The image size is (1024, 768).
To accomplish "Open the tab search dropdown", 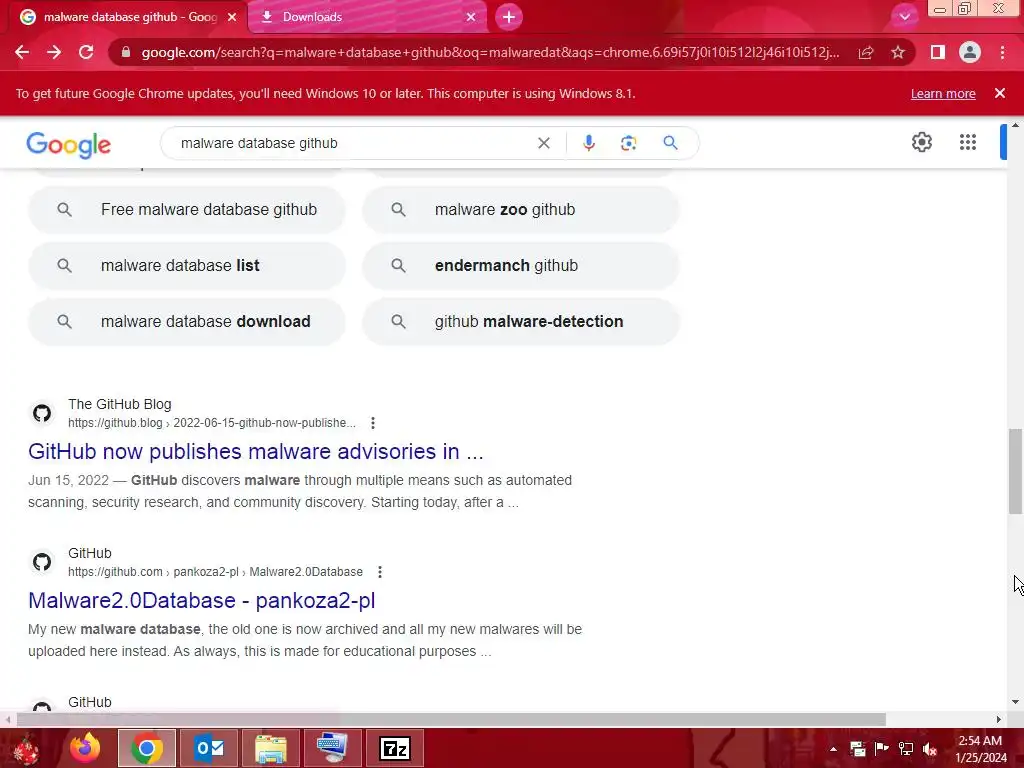I will [x=904, y=17].
